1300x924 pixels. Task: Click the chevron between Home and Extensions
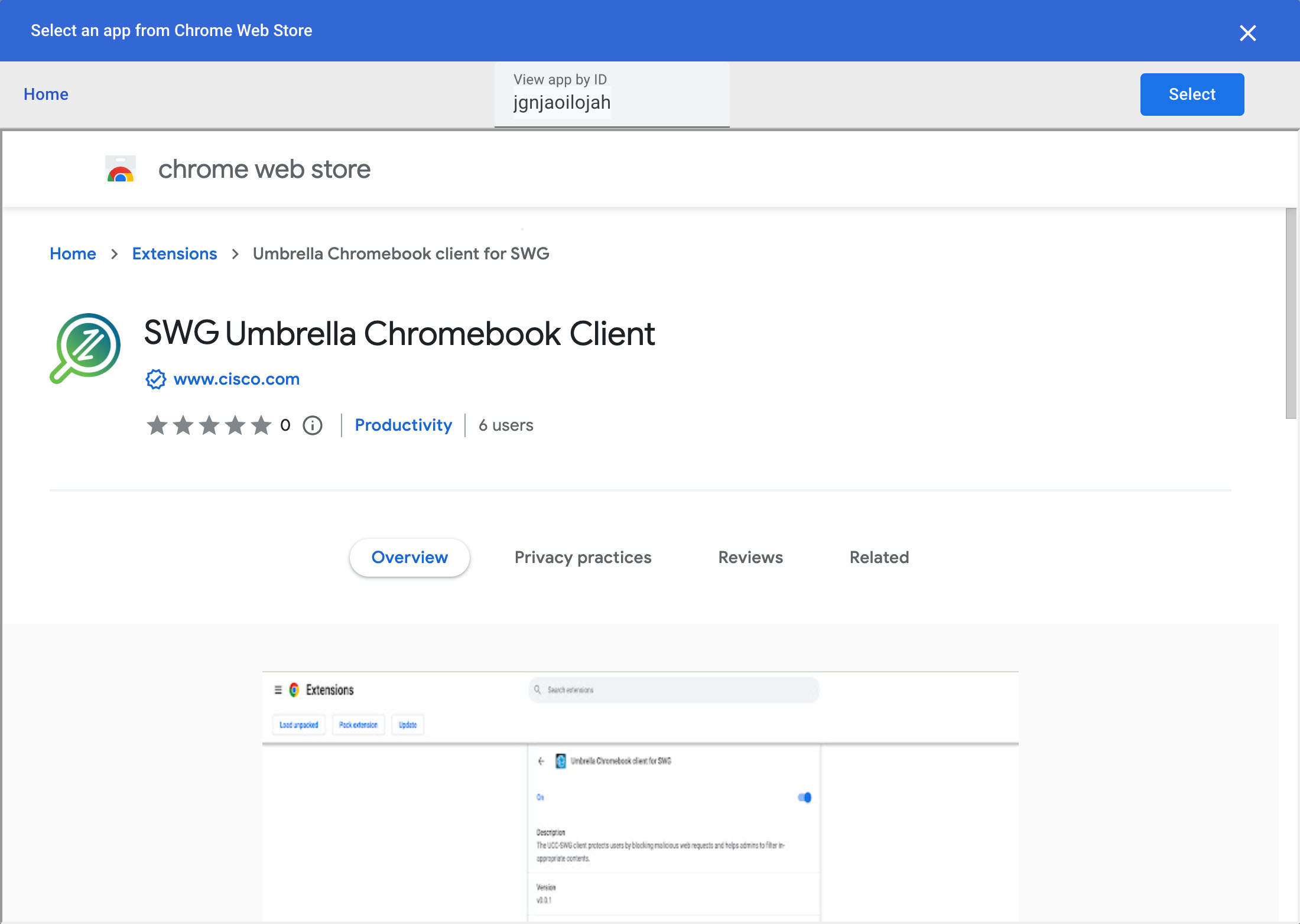click(x=114, y=254)
